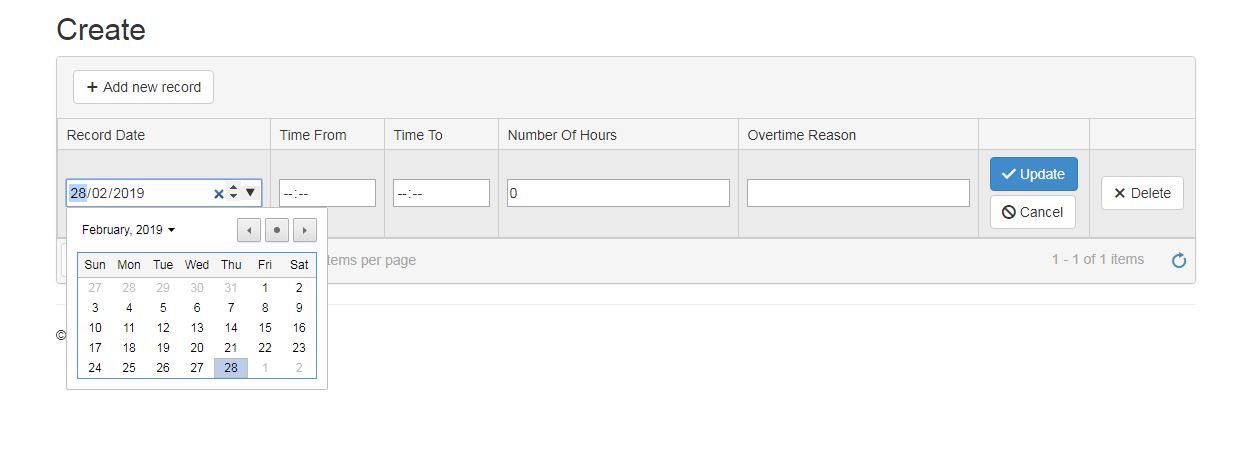Viewport: 1244px width, 465px height.
Task: Toggle the Record Date calendar dropdown arrow
Action: tap(250, 192)
